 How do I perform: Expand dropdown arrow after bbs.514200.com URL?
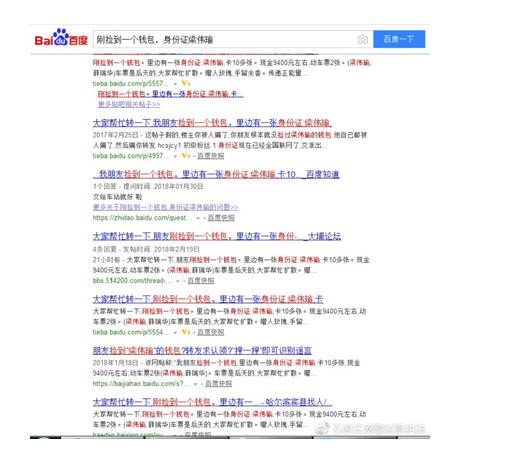pos(178,281)
